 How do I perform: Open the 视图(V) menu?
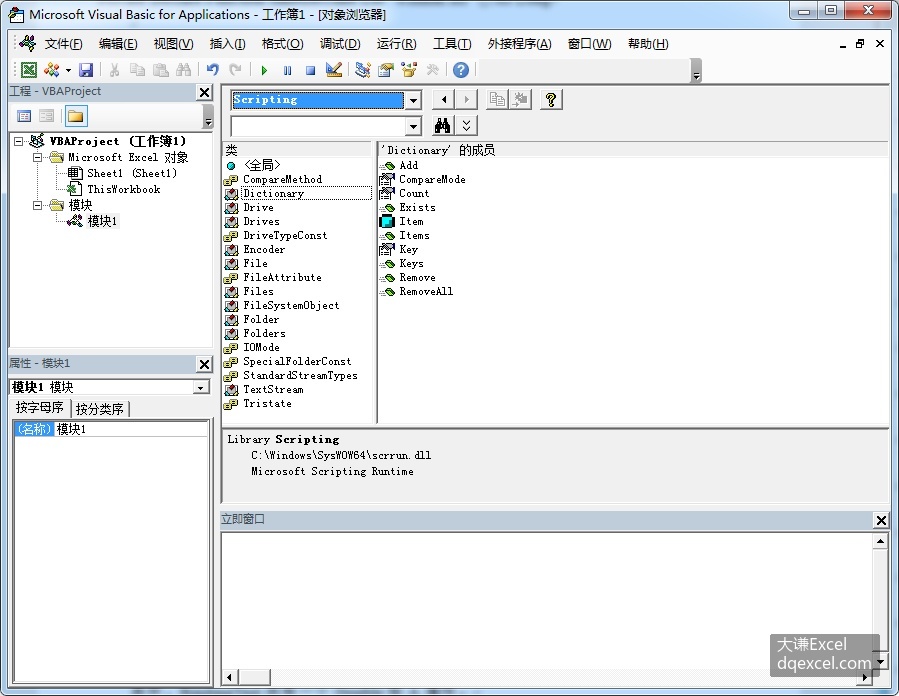[173, 44]
